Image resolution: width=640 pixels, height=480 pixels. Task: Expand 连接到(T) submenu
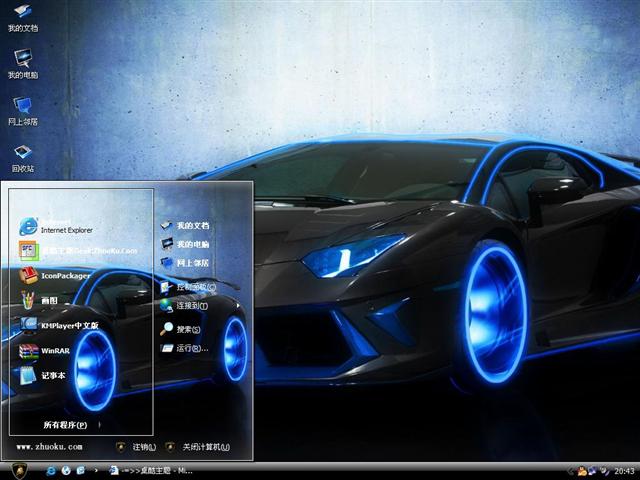200,306
